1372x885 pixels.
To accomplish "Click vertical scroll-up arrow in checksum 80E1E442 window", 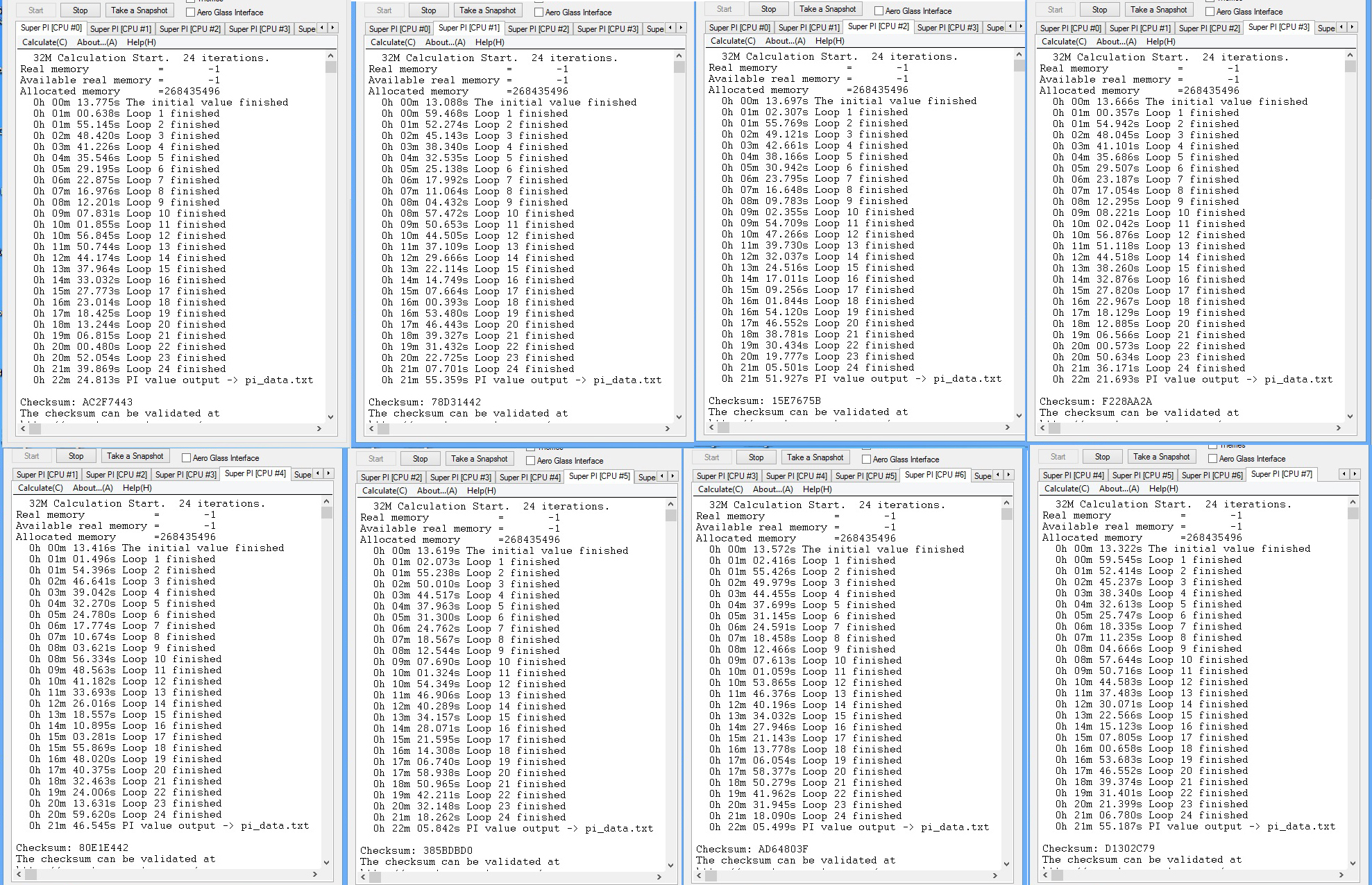I will click(x=326, y=501).
